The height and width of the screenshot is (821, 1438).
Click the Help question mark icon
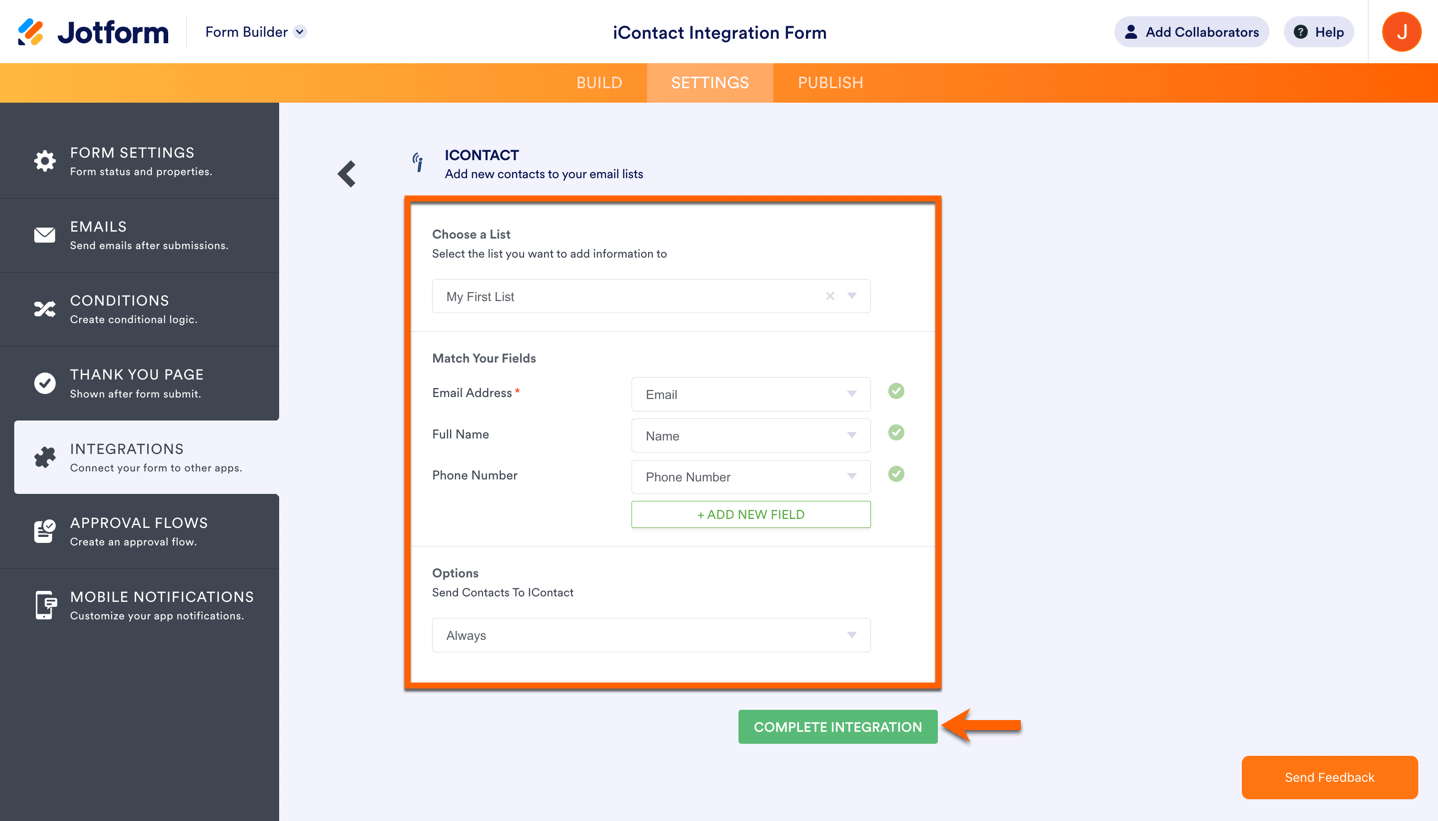(x=1300, y=32)
